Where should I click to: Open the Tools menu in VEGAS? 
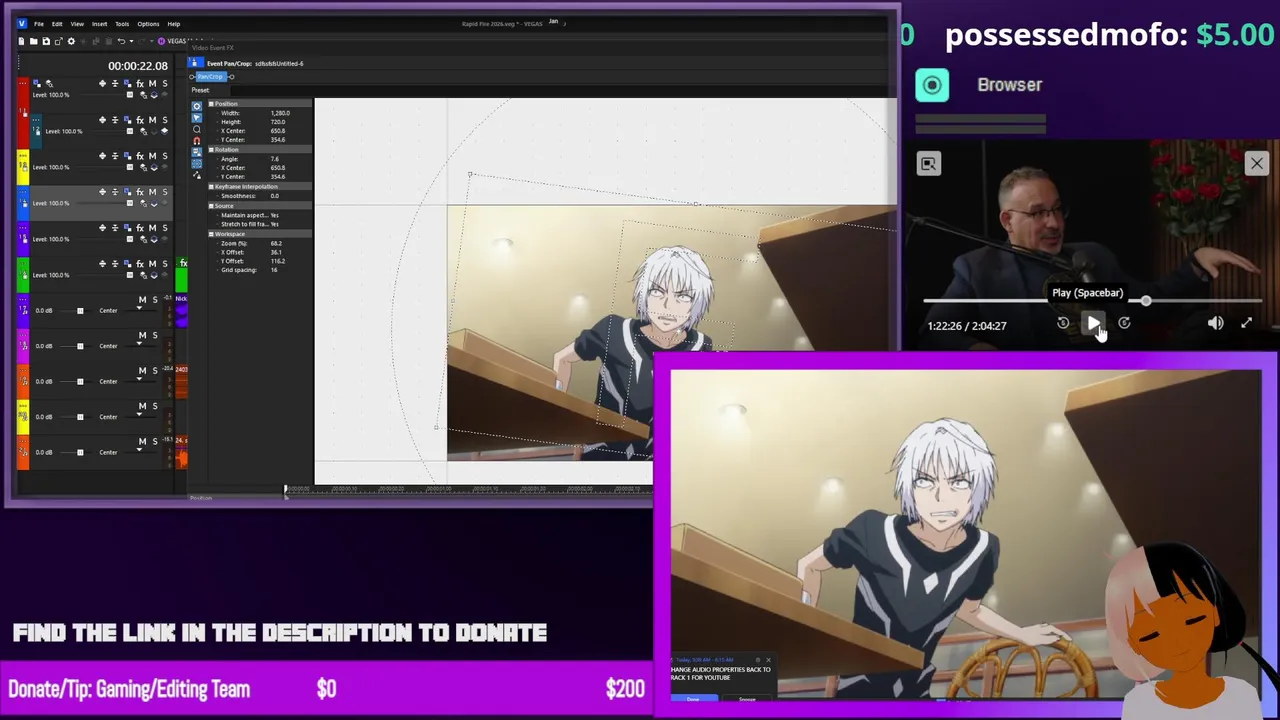(122, 23)
